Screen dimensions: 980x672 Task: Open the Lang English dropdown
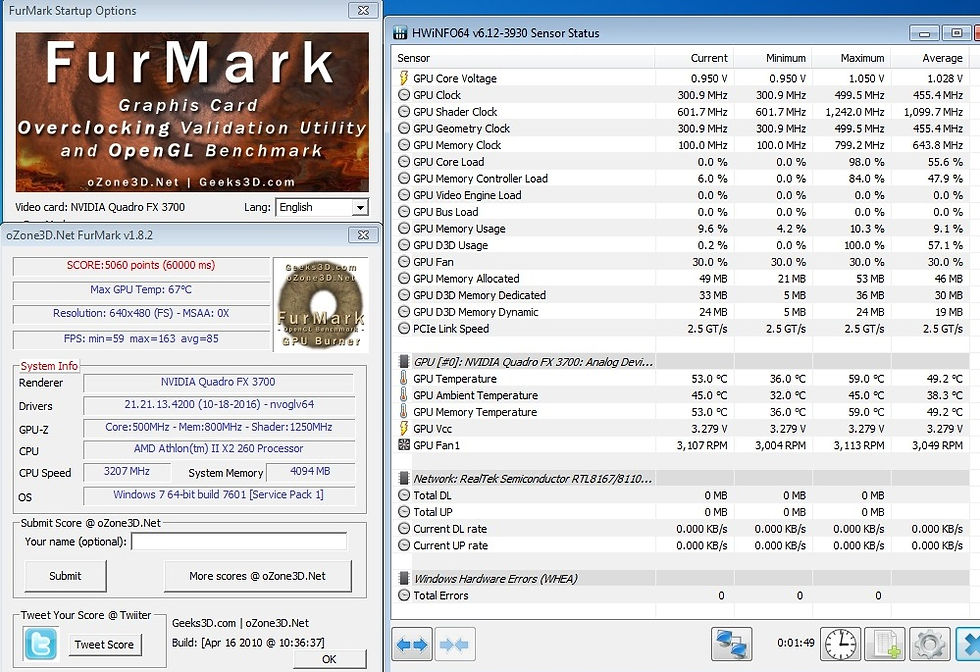(322, 207)
